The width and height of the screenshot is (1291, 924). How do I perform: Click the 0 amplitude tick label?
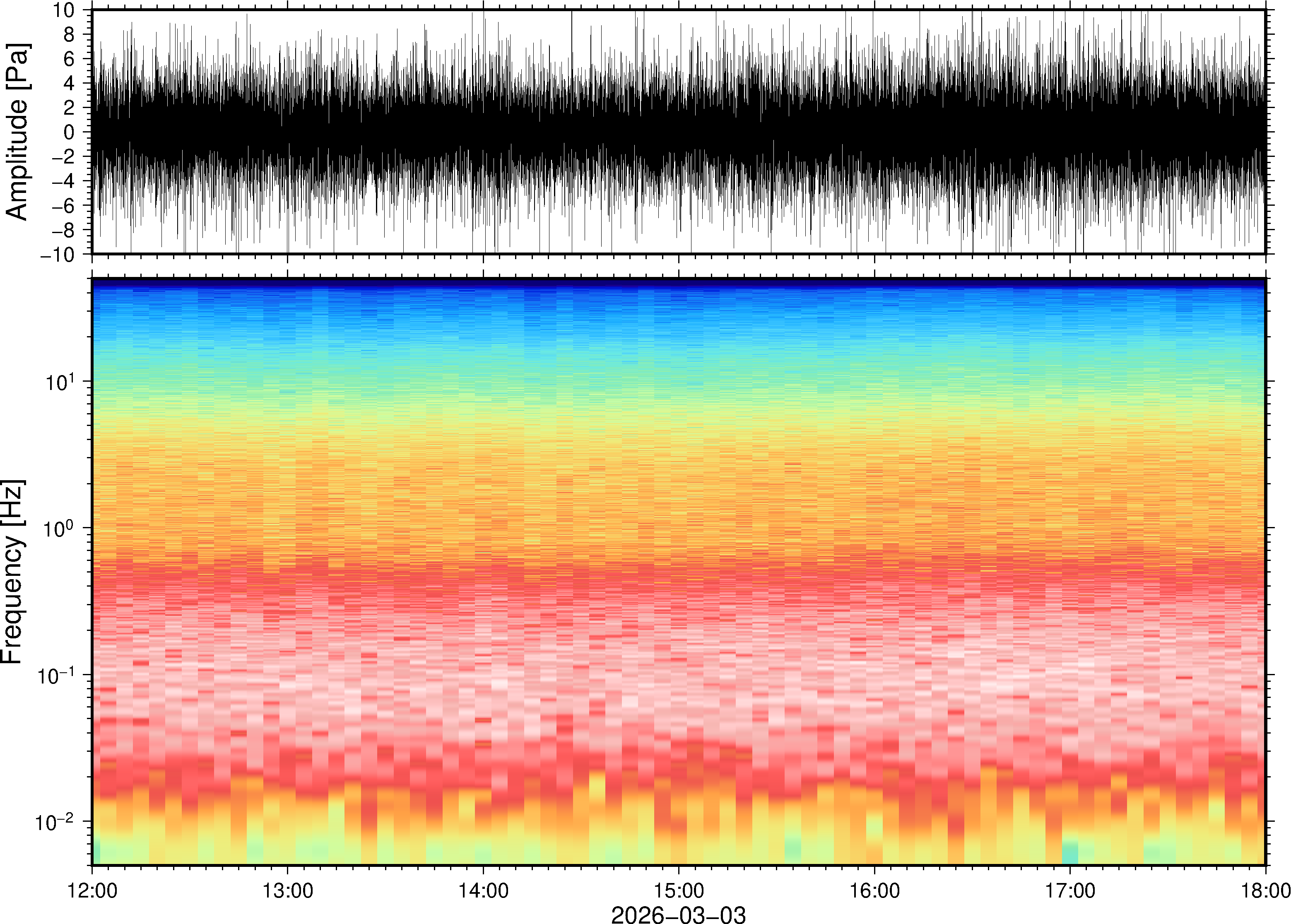(70, 132)
